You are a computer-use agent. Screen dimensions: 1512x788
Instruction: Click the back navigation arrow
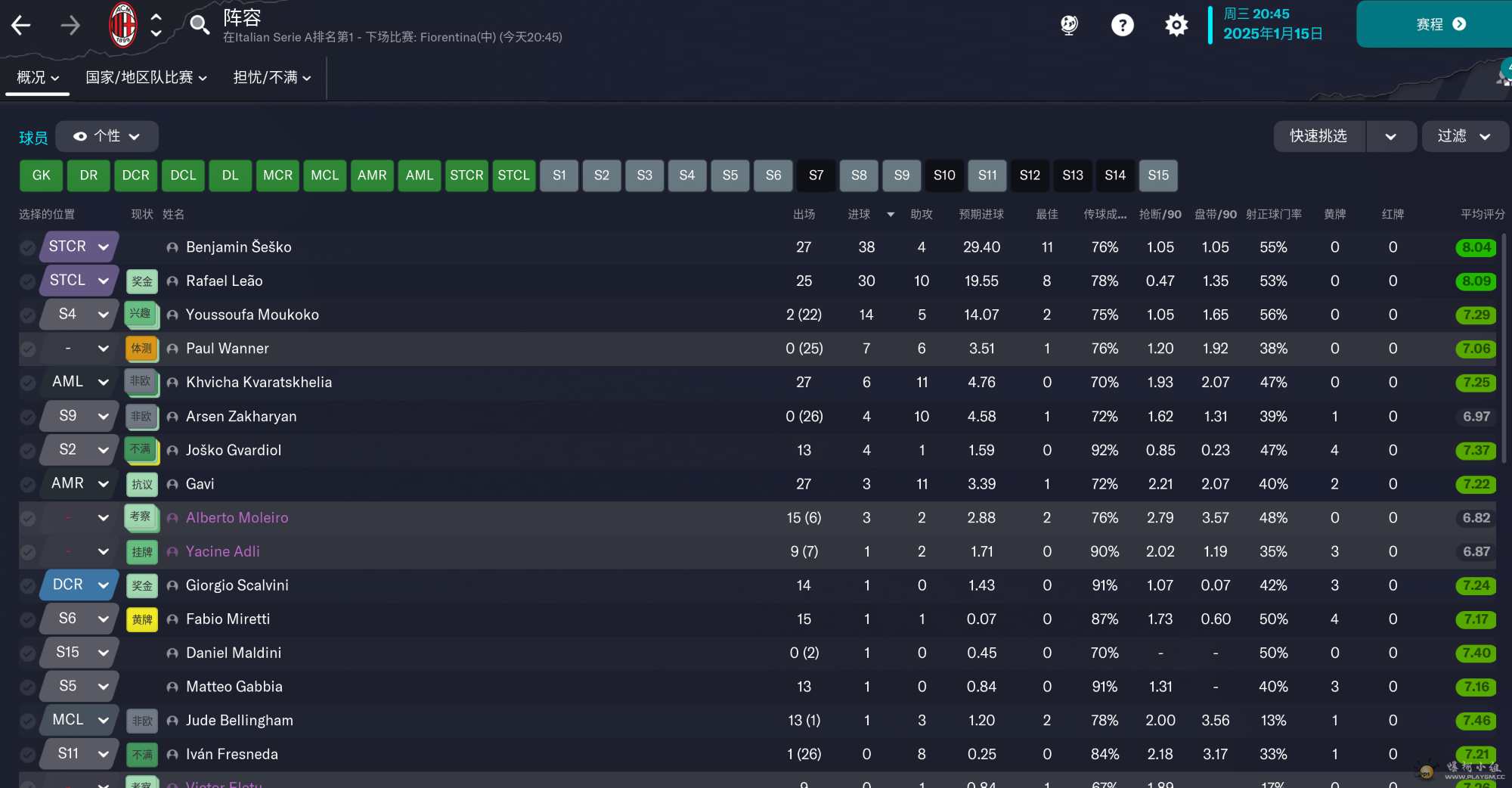point(21,26)
